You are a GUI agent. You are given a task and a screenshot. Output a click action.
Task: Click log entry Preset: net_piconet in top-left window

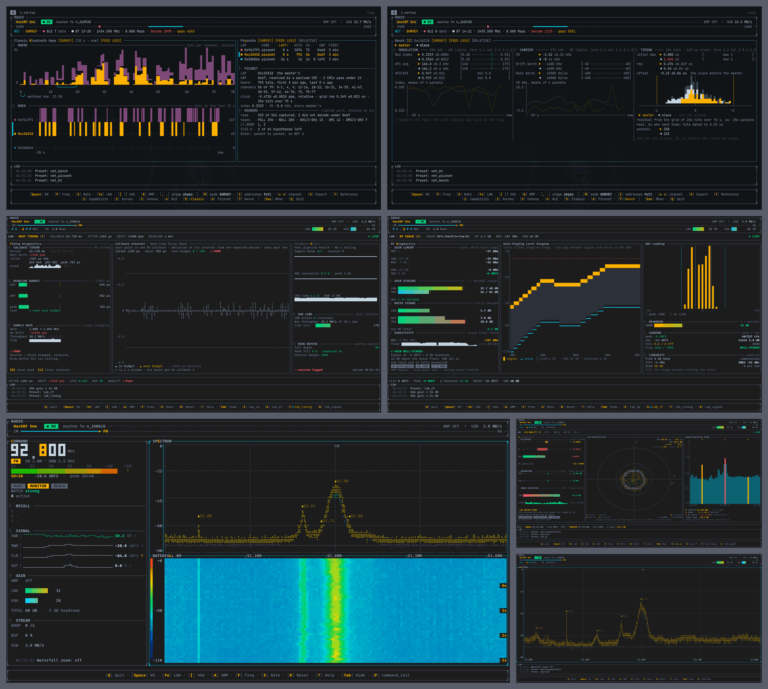[53, 176]
